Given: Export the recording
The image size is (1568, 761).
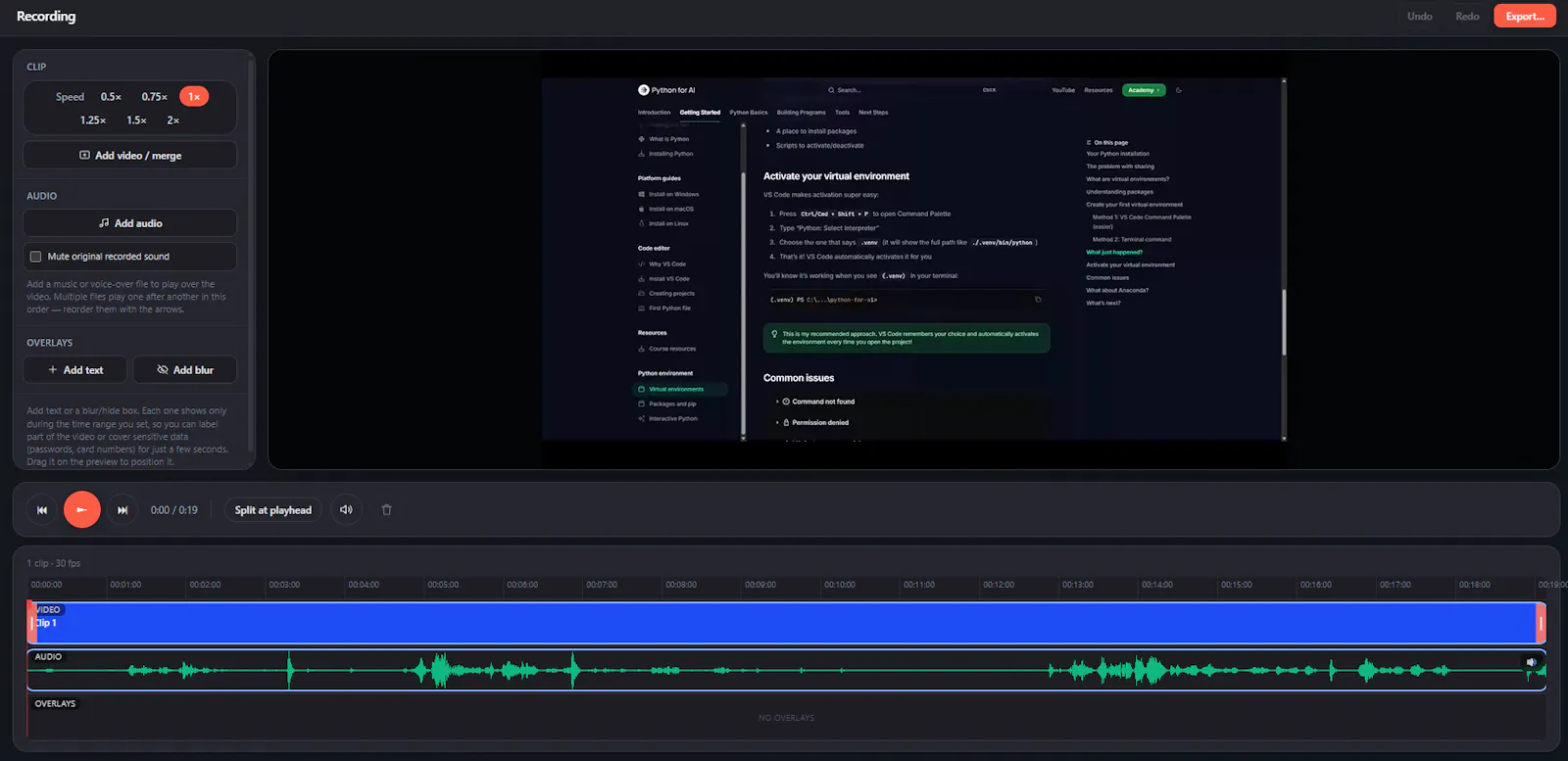Looking at the screenshot, I should 1525,16.
